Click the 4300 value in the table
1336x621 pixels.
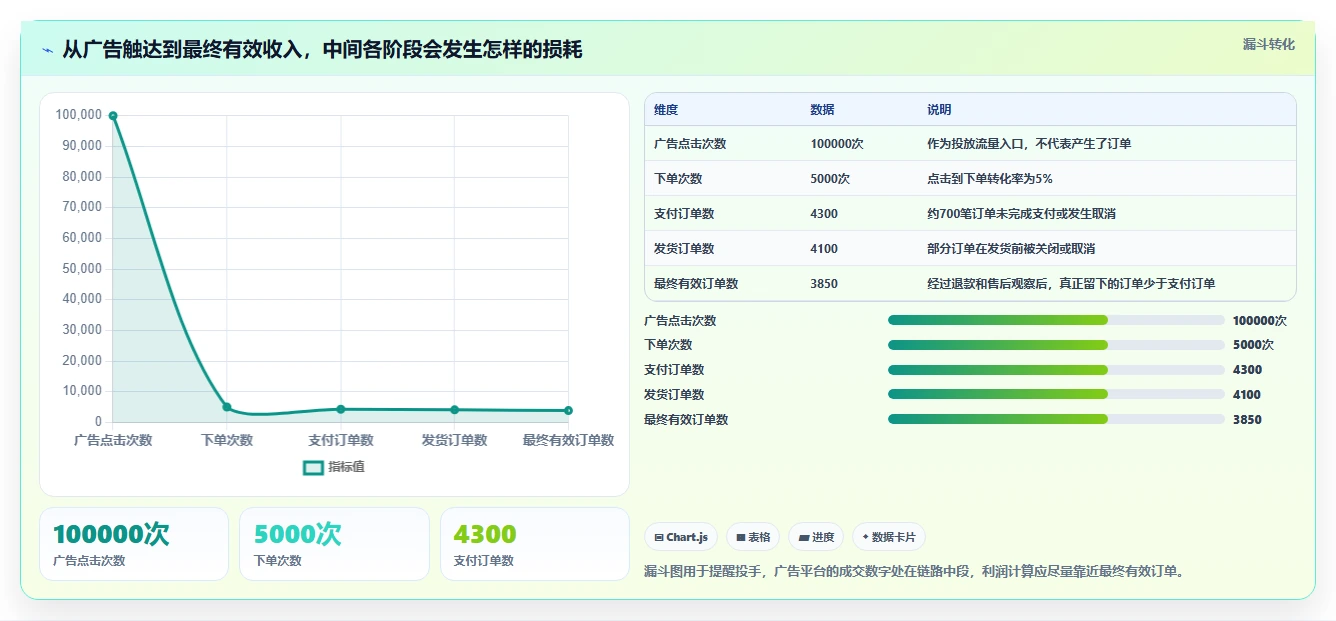click(824, 214)
